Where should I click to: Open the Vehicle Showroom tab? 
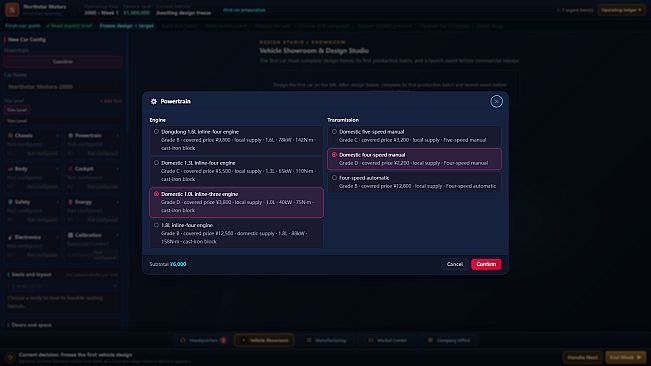coord(264,340)
